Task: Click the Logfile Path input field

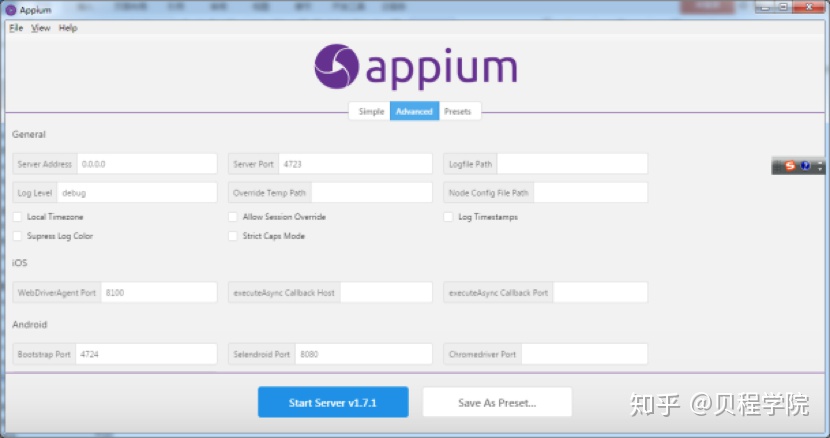Action: [x=572, y=164]
